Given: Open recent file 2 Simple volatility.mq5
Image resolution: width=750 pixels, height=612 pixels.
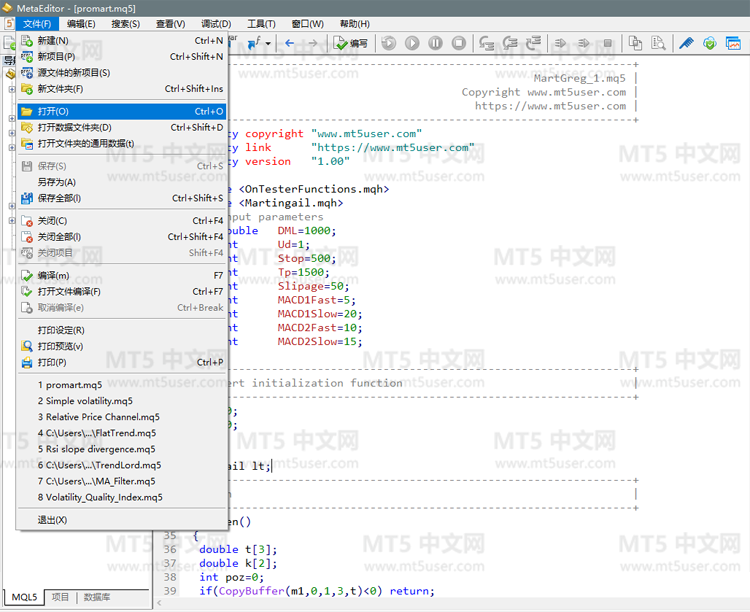Looking at the screenshot, I should click(x=122, y=401).
